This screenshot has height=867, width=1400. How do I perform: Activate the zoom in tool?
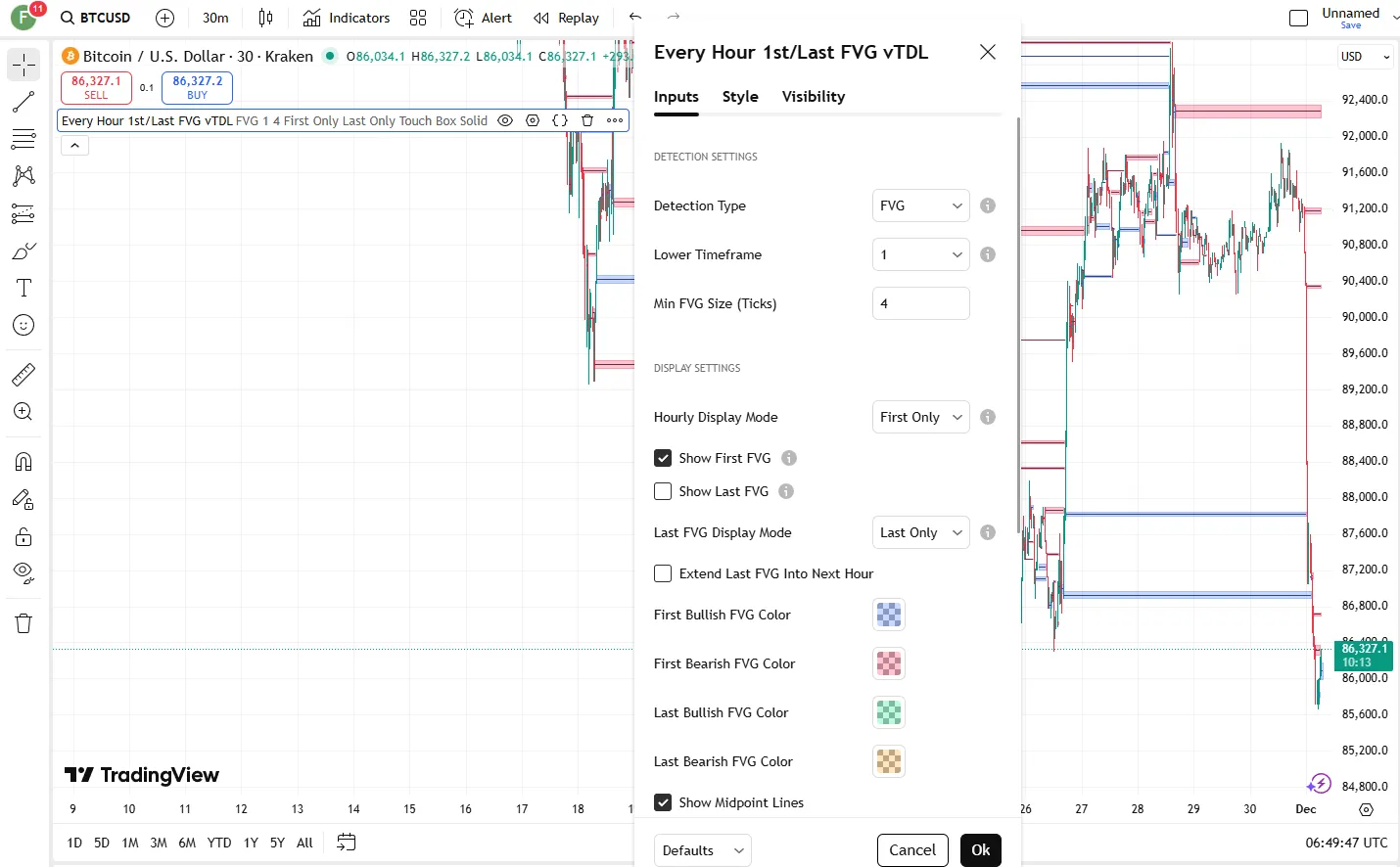(x=23, y=412)
